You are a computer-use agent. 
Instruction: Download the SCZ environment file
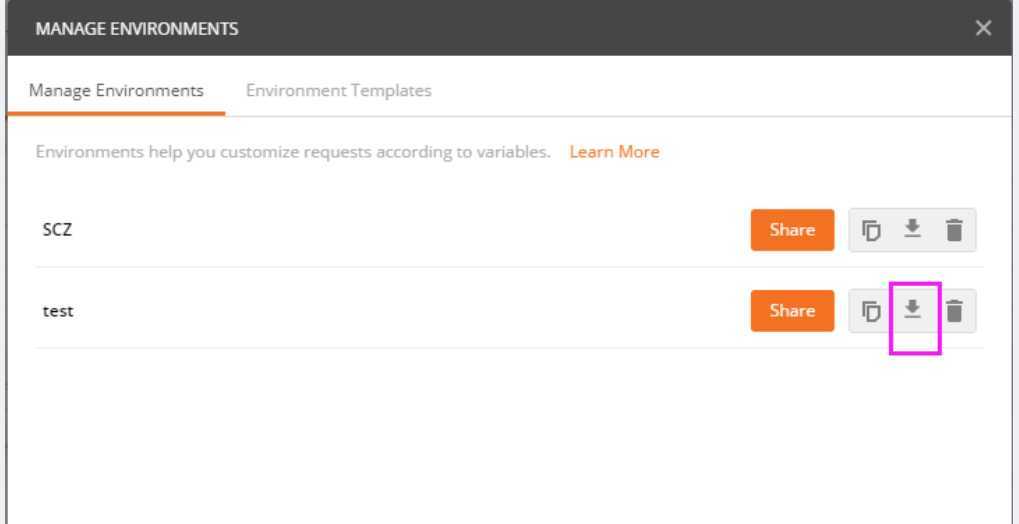[x=913, y=229]
